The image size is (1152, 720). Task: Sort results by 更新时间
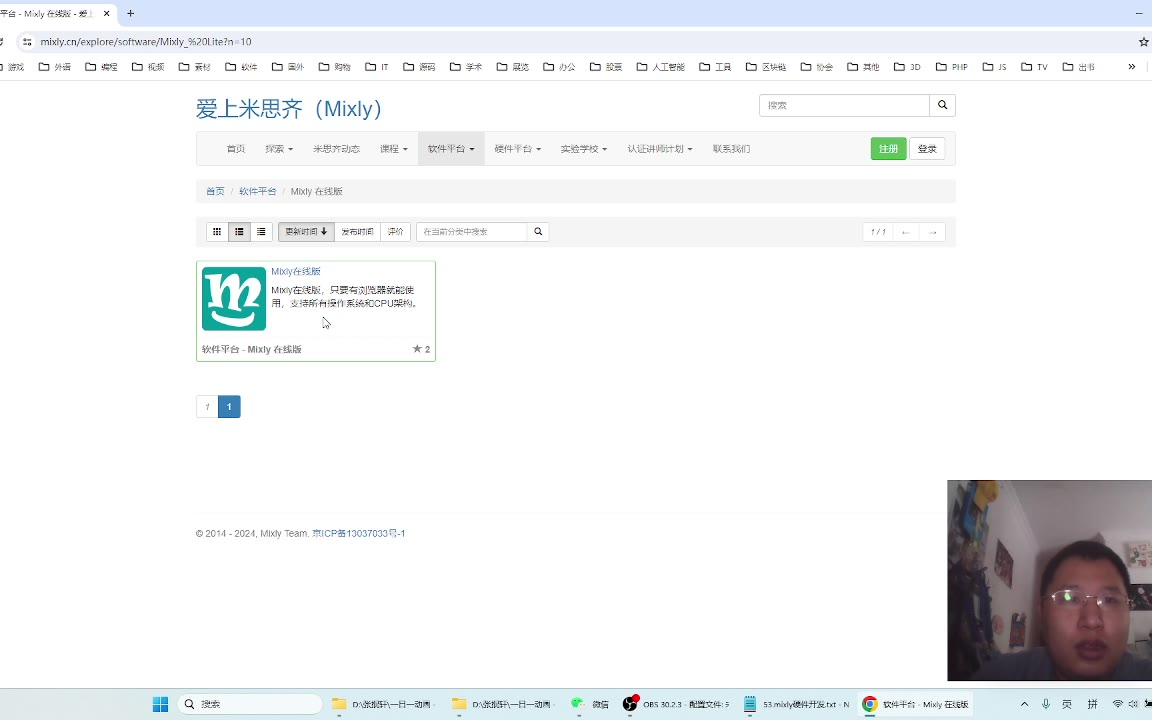pyautogui.click(x=306, y=231)
